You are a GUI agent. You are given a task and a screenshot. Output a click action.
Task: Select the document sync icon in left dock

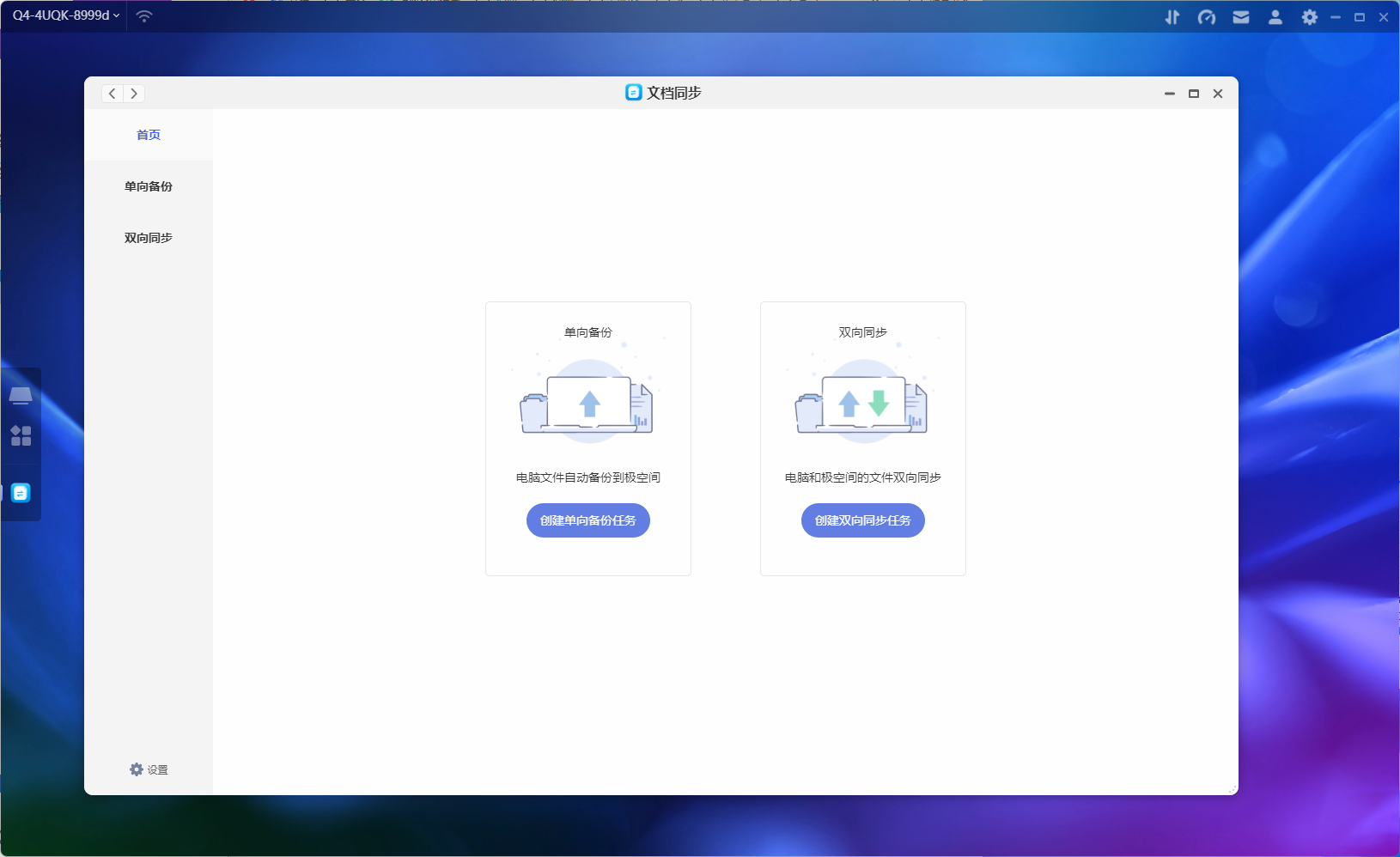pyautogui.click(x=21, y=493)
